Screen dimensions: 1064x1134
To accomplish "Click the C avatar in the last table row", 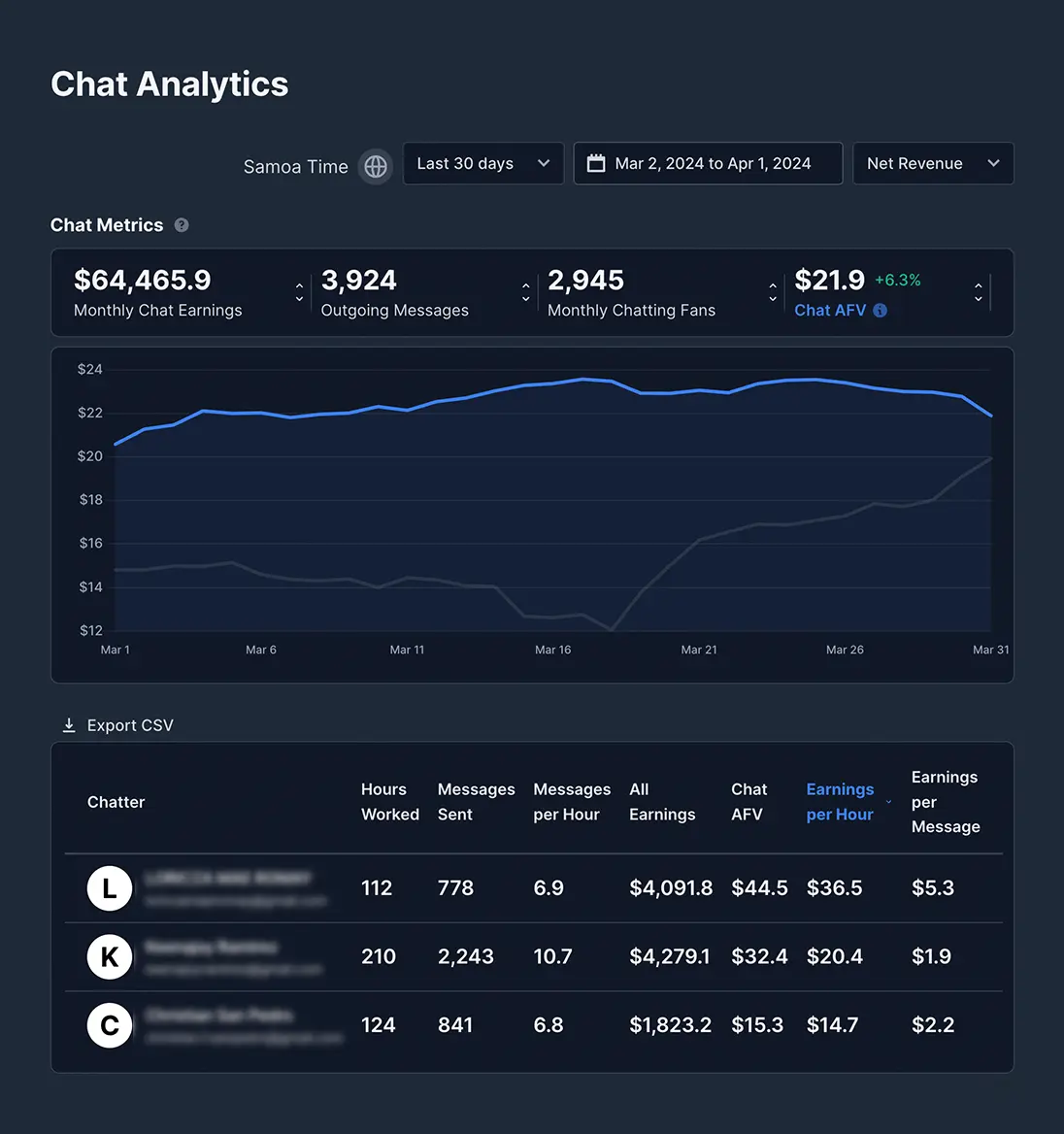I will point(109,1025).
